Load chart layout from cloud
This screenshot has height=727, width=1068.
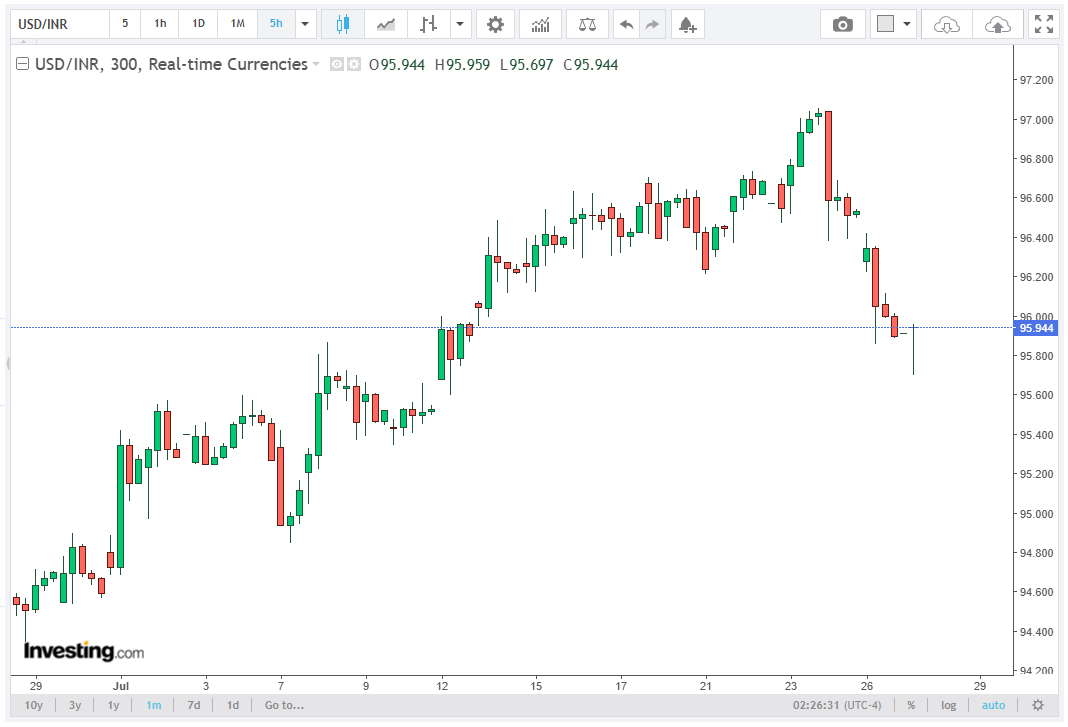tap(946, 25)
